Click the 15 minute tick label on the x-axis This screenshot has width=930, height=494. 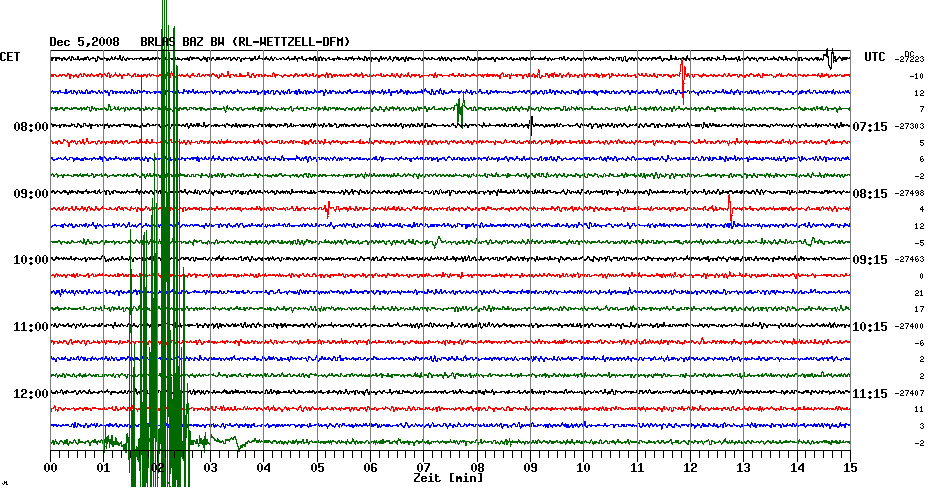click(x=849, y=467)
